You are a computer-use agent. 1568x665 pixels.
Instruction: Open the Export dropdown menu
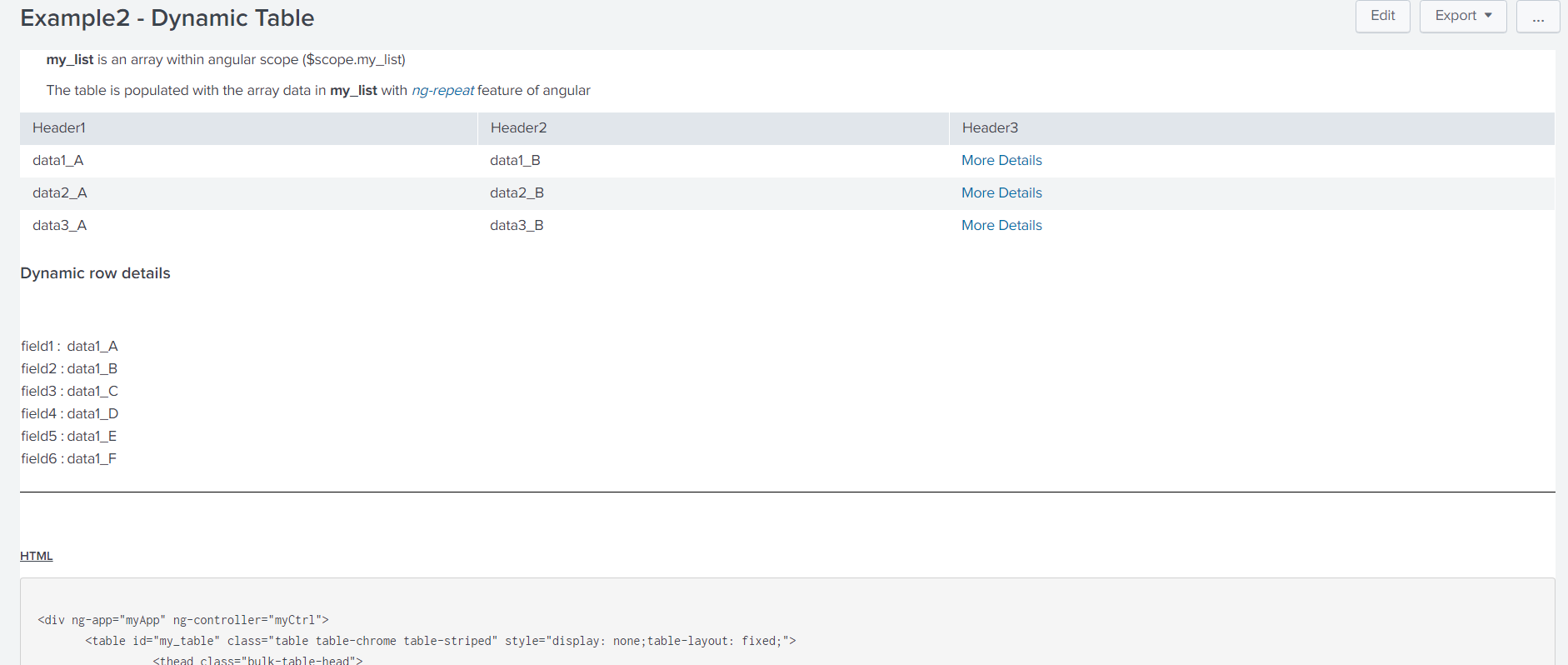[1462, 16]
